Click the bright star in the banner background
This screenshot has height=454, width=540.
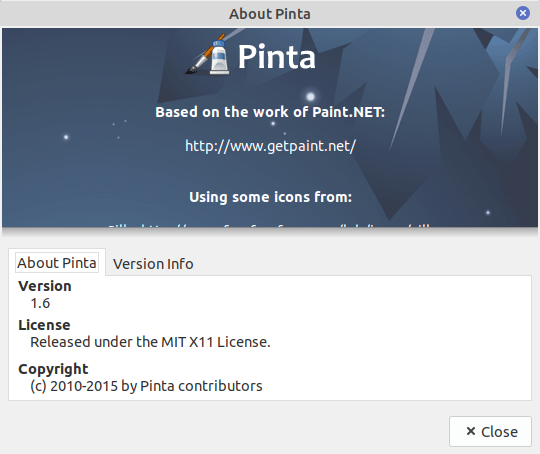311,96
